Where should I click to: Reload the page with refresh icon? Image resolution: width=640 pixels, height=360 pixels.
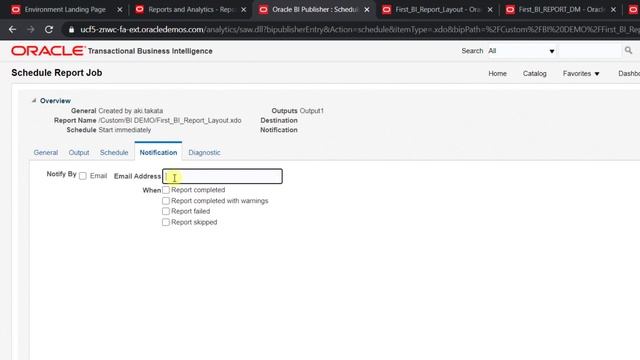(49, 29)
